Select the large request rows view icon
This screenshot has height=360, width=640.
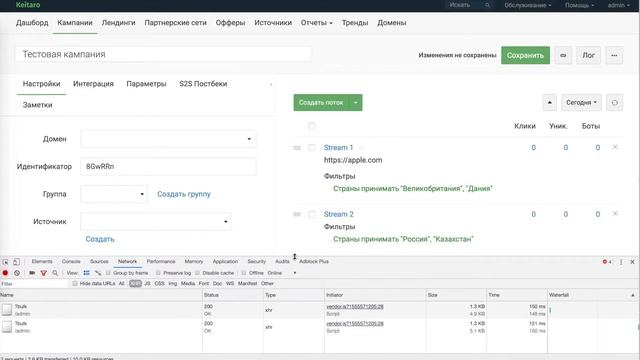87,273
